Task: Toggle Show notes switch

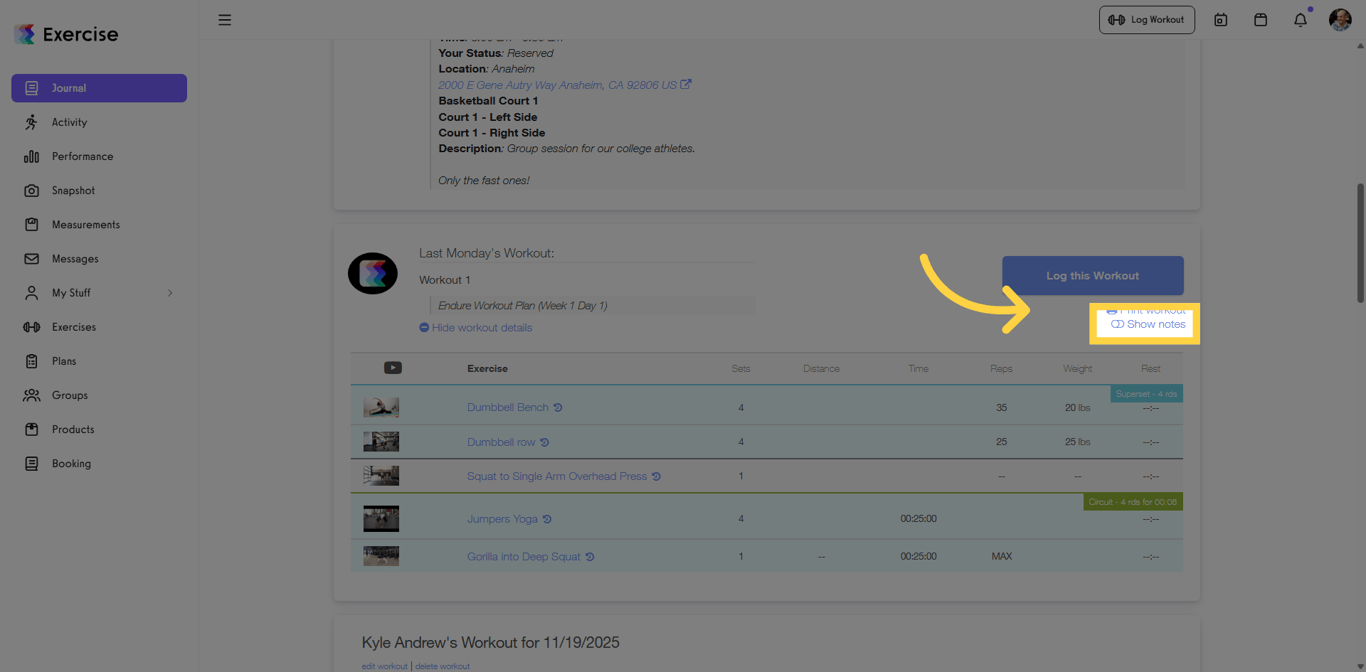Action: [x=1118, y=325]
